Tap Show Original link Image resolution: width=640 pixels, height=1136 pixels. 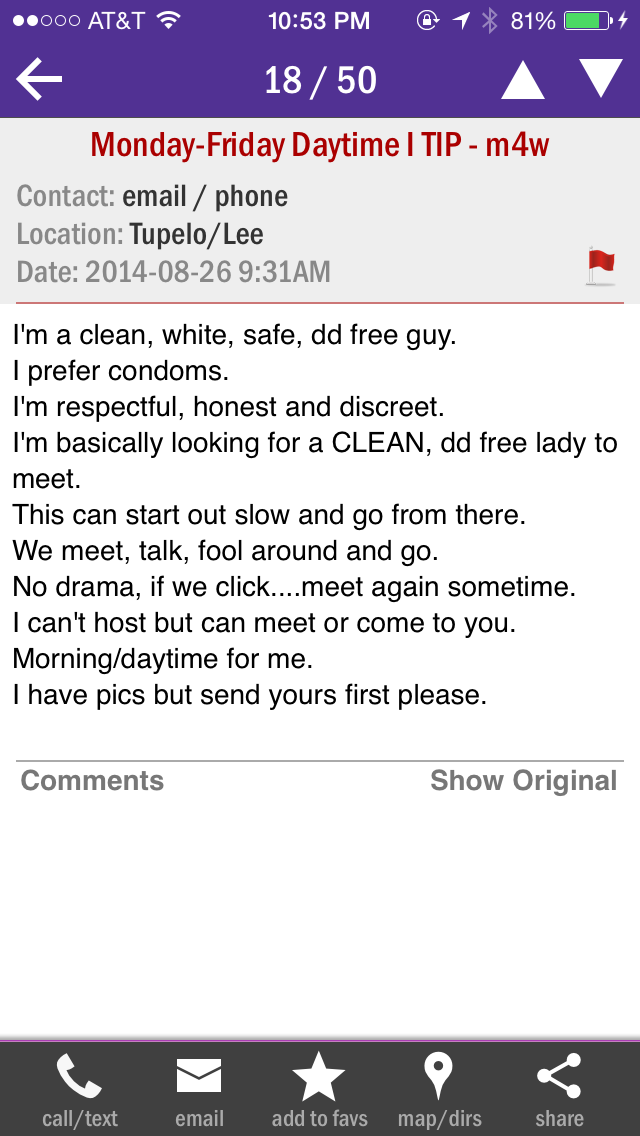pyautogui.click(x=523, y=781)
